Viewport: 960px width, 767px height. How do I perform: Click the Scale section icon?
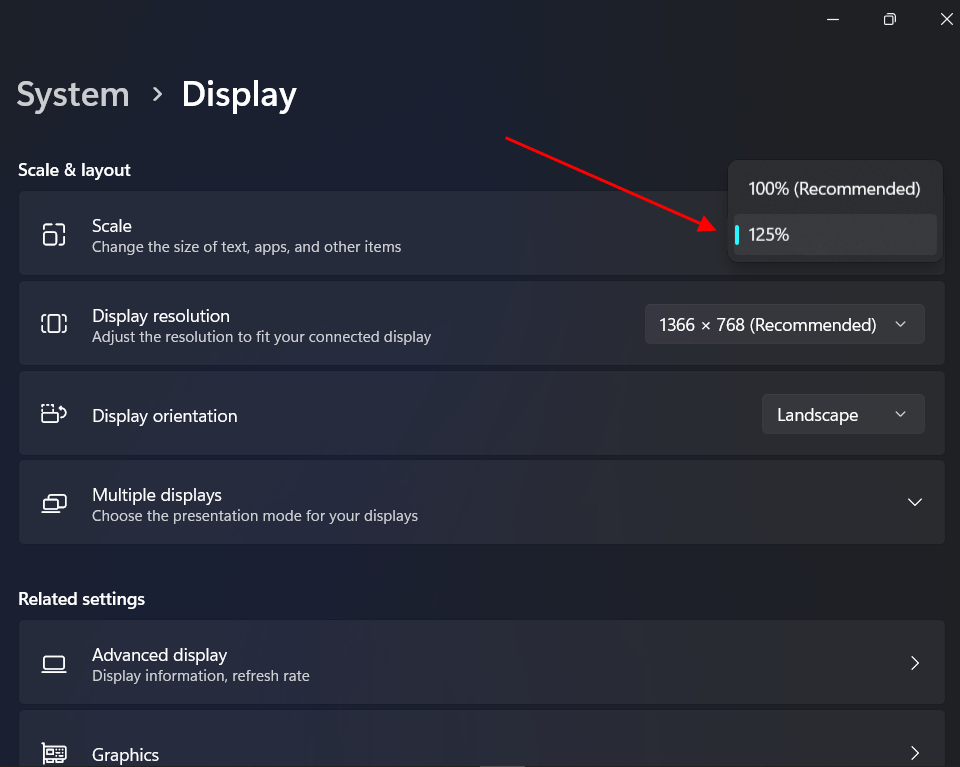53,233
